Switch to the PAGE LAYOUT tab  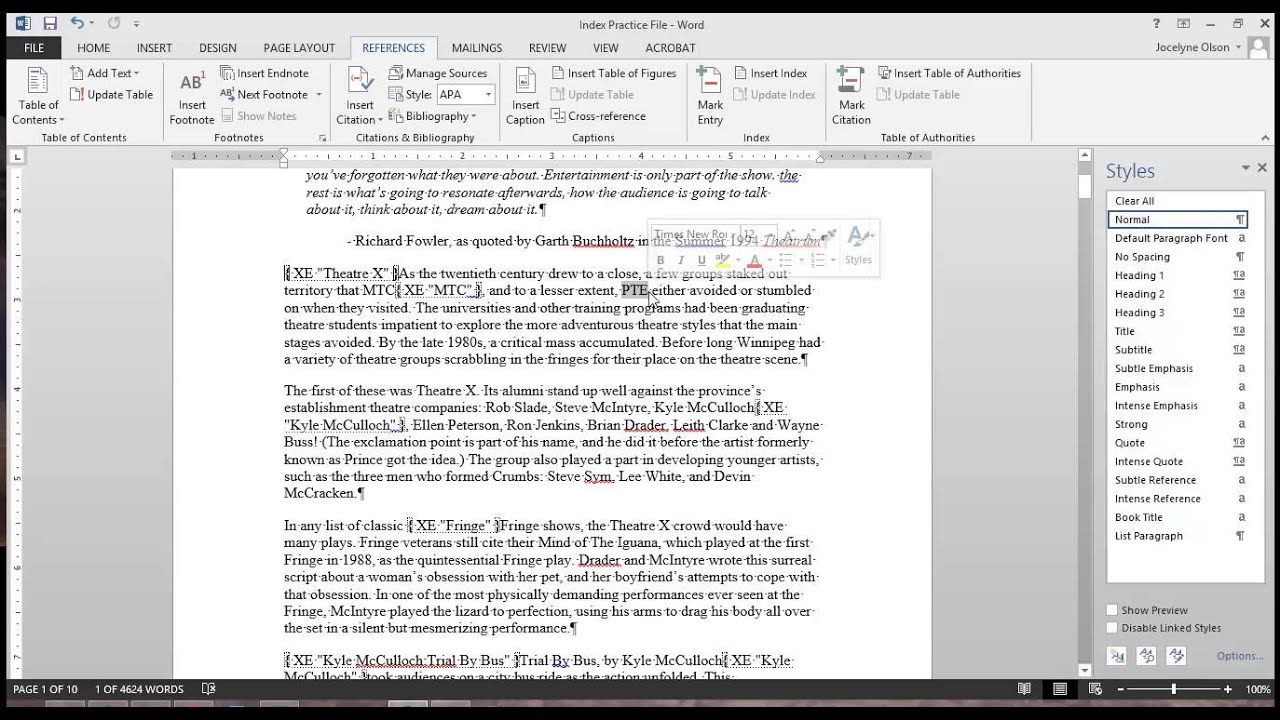coord(299,47)
